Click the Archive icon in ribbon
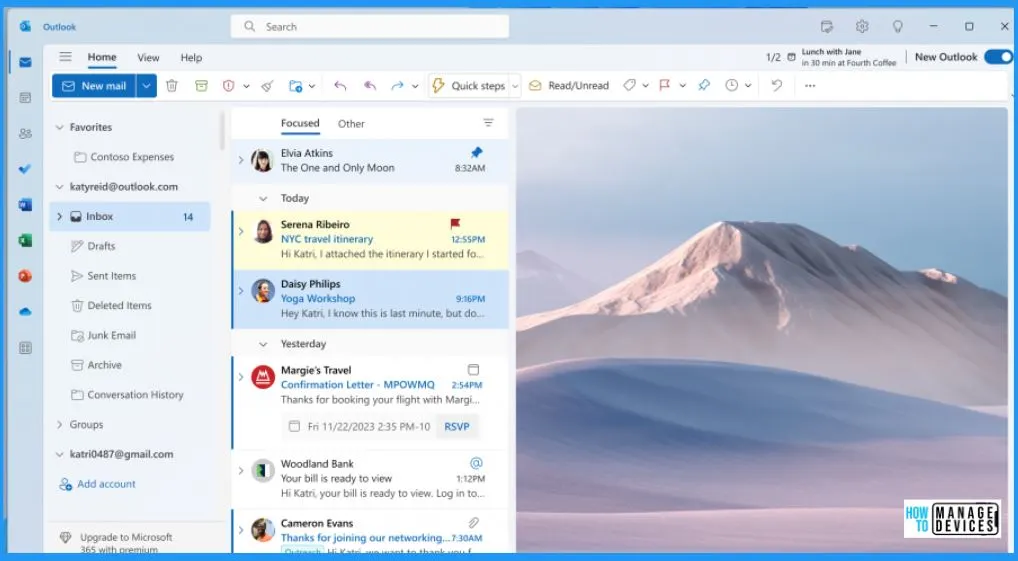Screen dimensions: 1018x561 tap(201, 86)
